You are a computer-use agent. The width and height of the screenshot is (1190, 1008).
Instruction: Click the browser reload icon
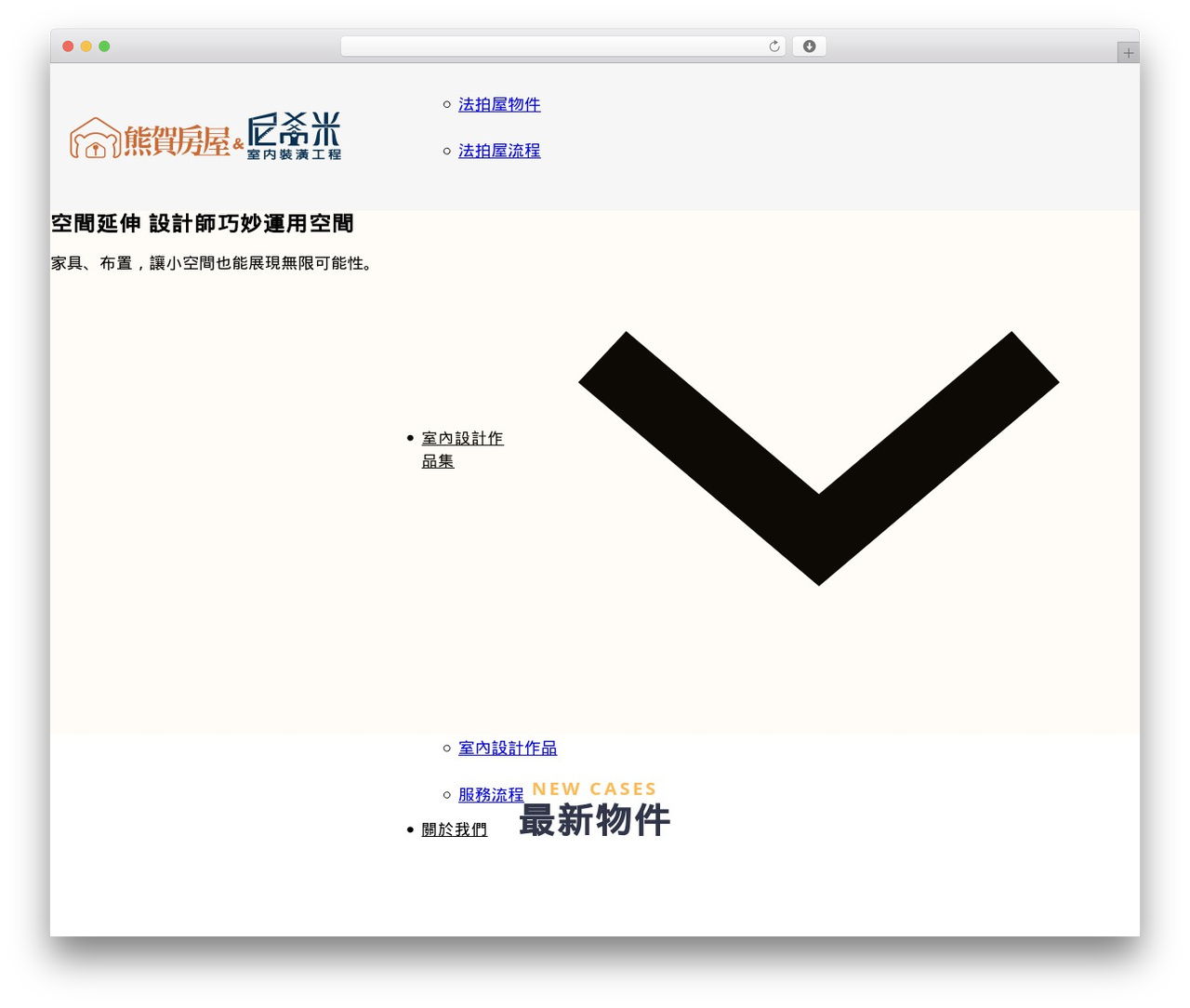774,46
